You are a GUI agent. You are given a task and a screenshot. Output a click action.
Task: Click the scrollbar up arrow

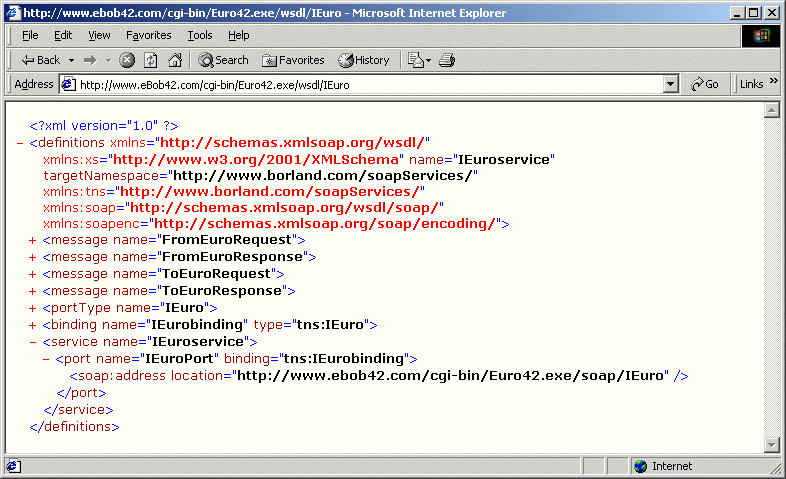pos(771,110)
